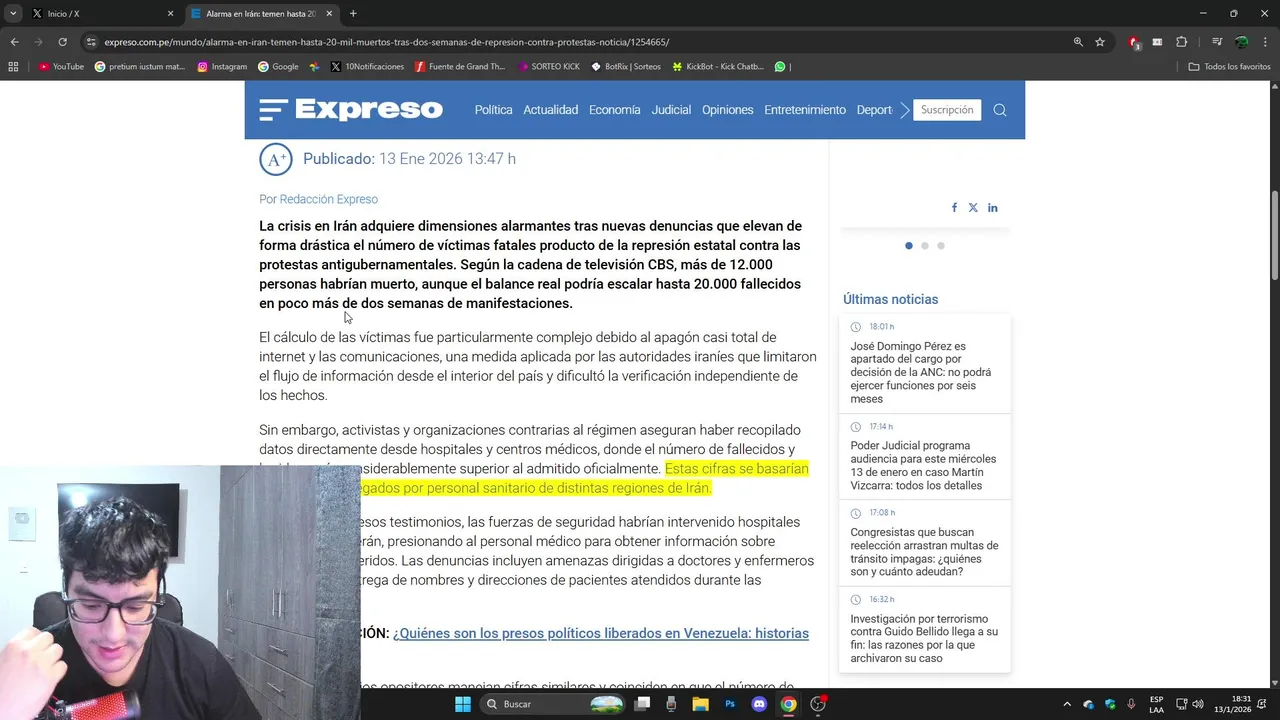The height and width of the screenshot is (720, 1280).
Task: Select the Judicial section
Action: pos(671,110)
